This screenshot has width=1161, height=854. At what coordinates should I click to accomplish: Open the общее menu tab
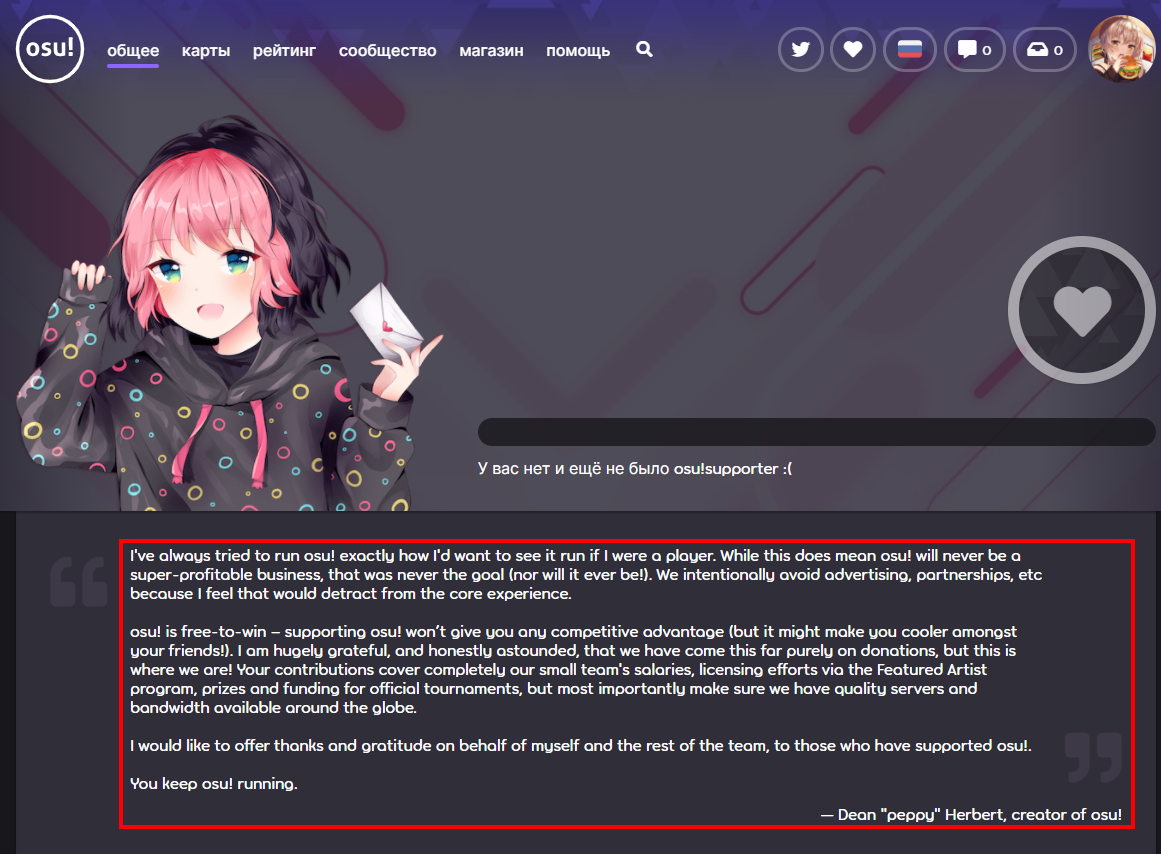pos(133,50)
